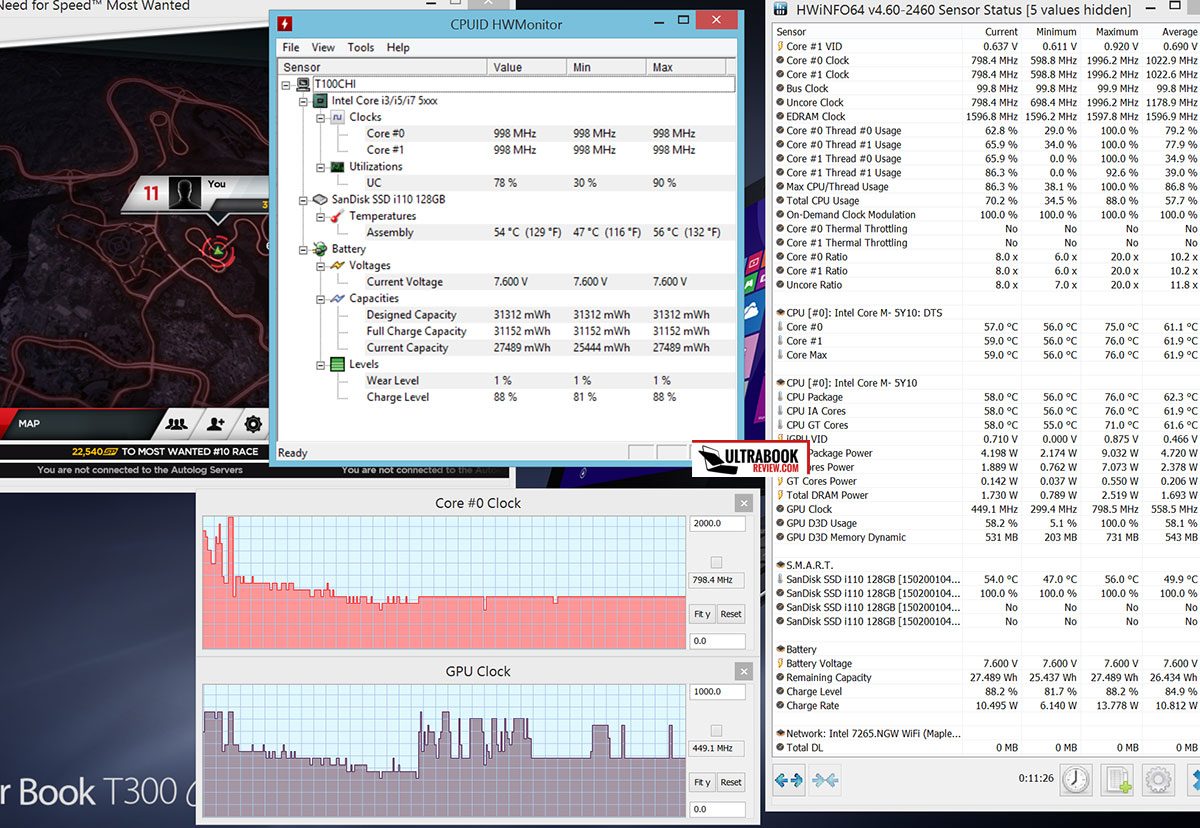Click Reset on Core #0 Clock graph

[x=731, y=614]
